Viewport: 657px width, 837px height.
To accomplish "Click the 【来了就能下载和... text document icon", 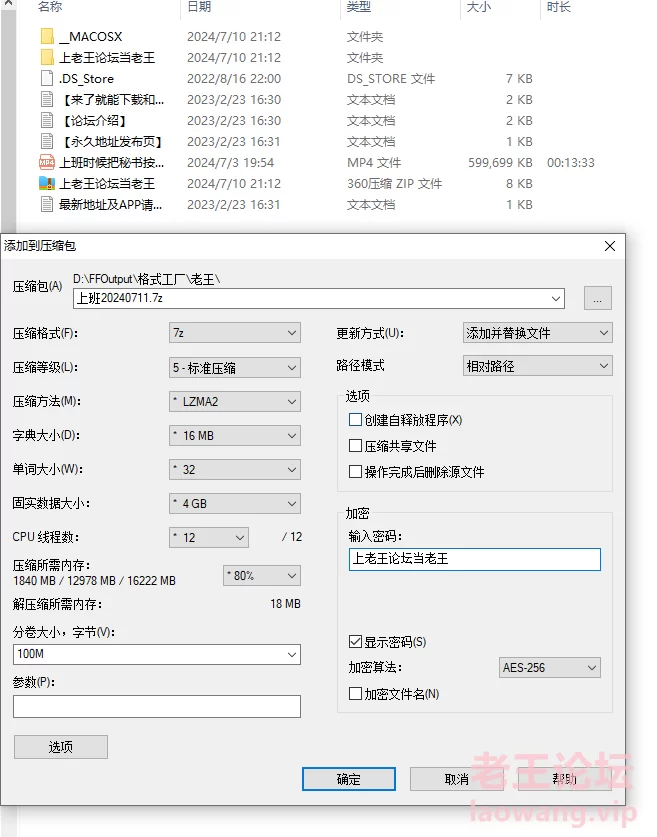I will (x=47, y=99).
